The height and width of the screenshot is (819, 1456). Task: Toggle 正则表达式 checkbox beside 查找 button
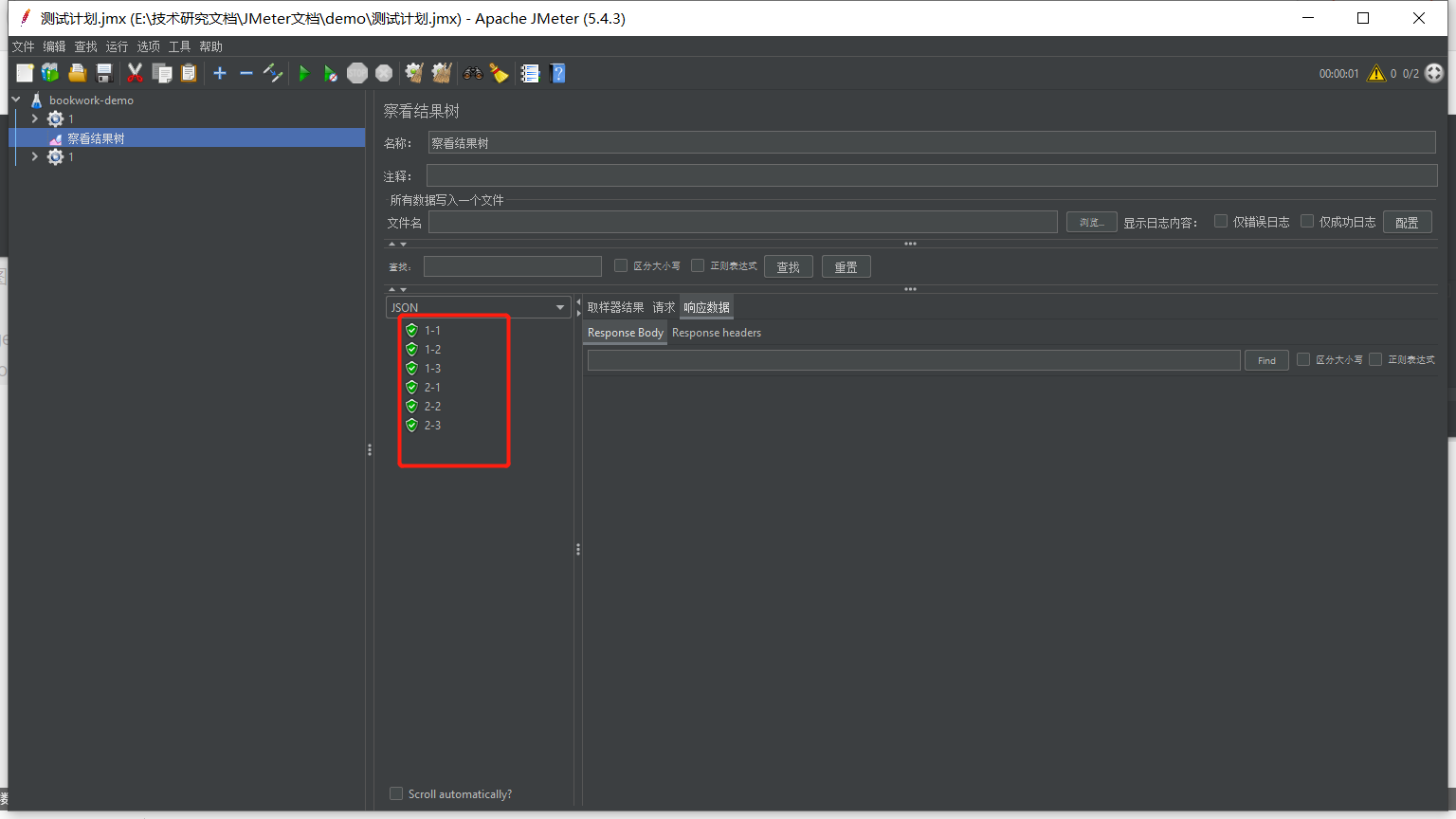[x=698, y=265]
